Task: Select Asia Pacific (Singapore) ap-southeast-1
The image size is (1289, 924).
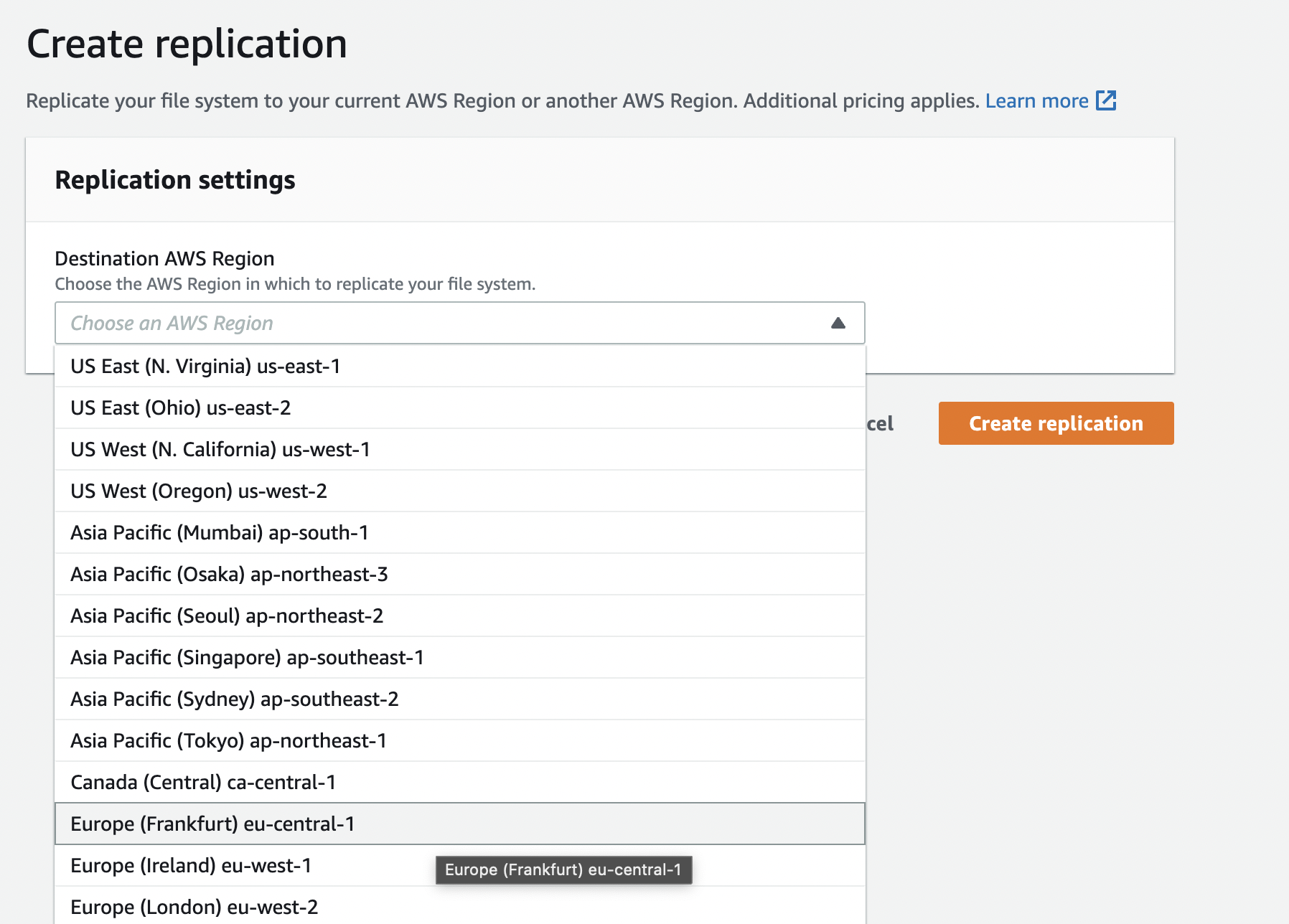Action: click(460, 658)
